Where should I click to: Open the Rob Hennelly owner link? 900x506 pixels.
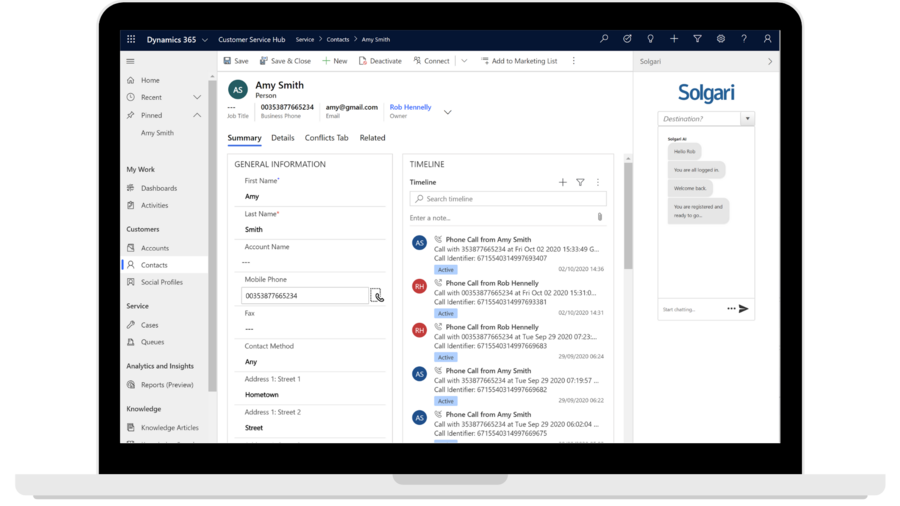(410, 107)
